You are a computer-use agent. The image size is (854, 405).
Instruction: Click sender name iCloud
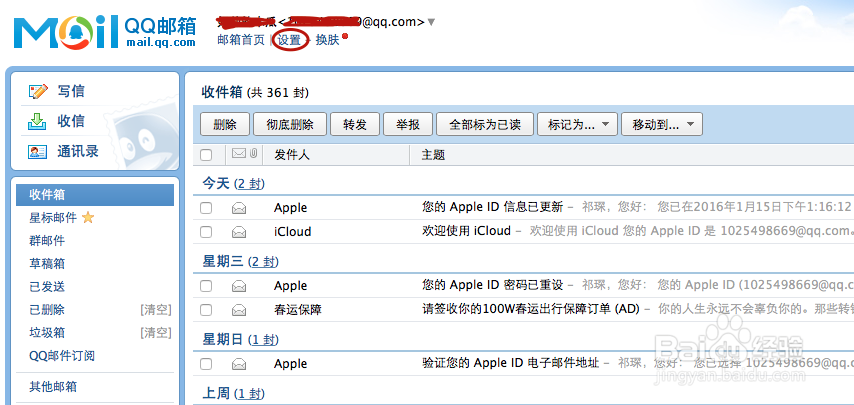(x=292, y=232)
